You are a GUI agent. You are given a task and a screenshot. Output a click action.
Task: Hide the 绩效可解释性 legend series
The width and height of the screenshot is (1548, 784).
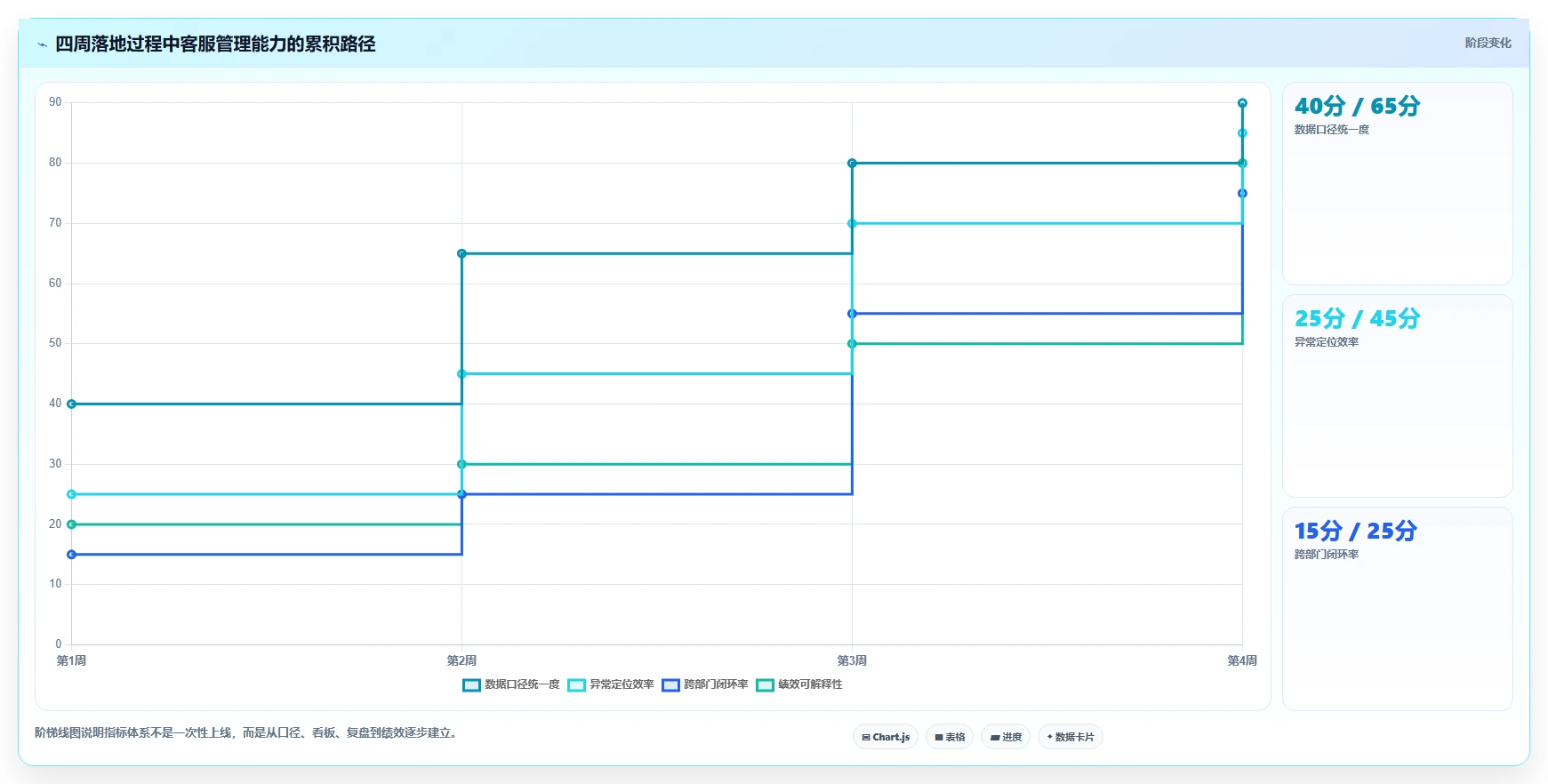coord(799,684)
